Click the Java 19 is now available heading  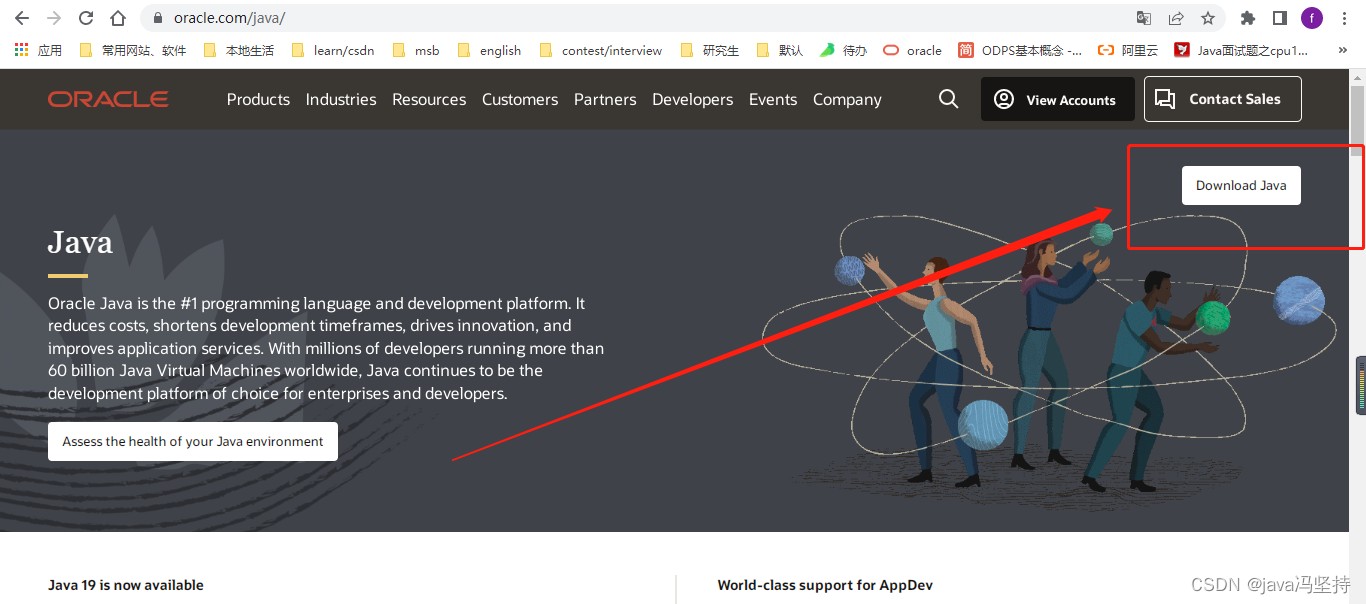(126, 585)
